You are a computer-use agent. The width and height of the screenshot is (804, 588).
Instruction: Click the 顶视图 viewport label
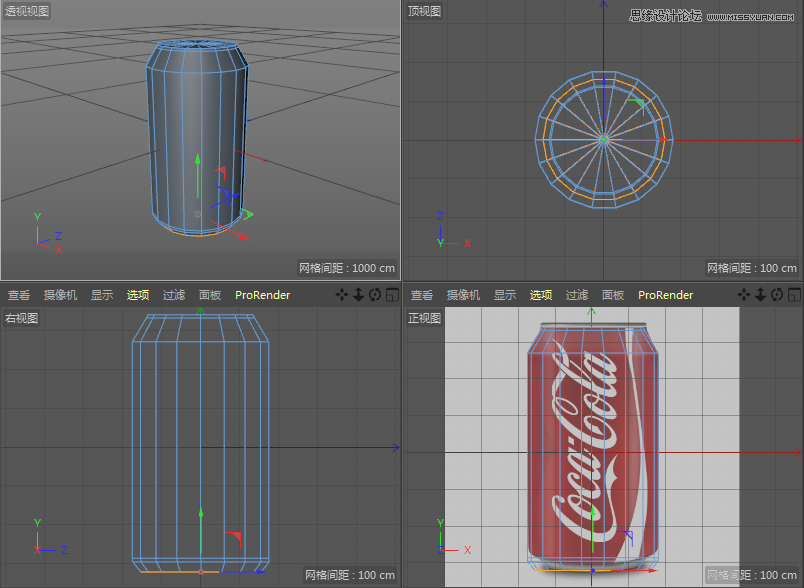pos(424,11)
